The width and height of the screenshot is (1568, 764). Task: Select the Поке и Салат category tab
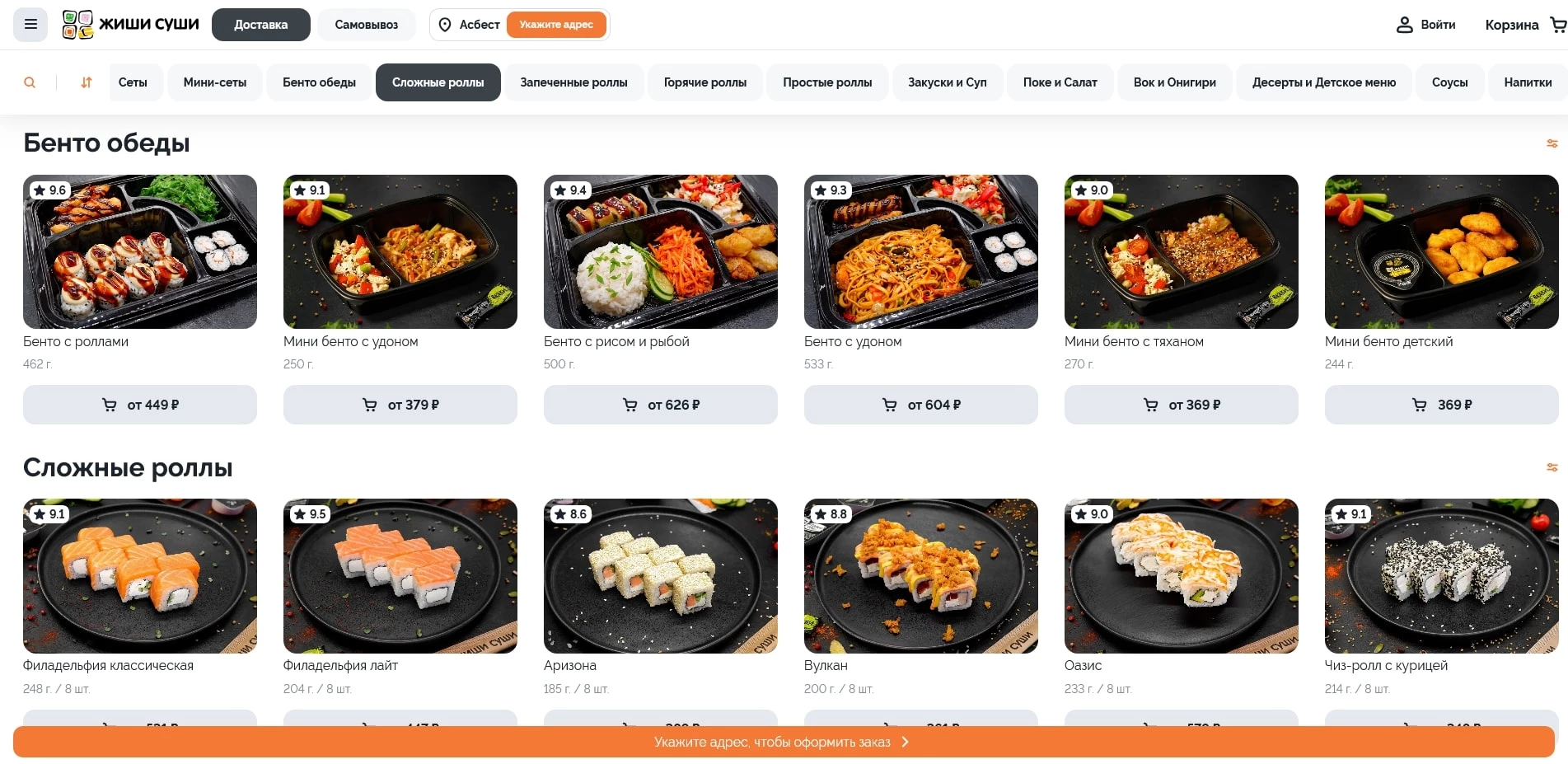click(1060, 82)
